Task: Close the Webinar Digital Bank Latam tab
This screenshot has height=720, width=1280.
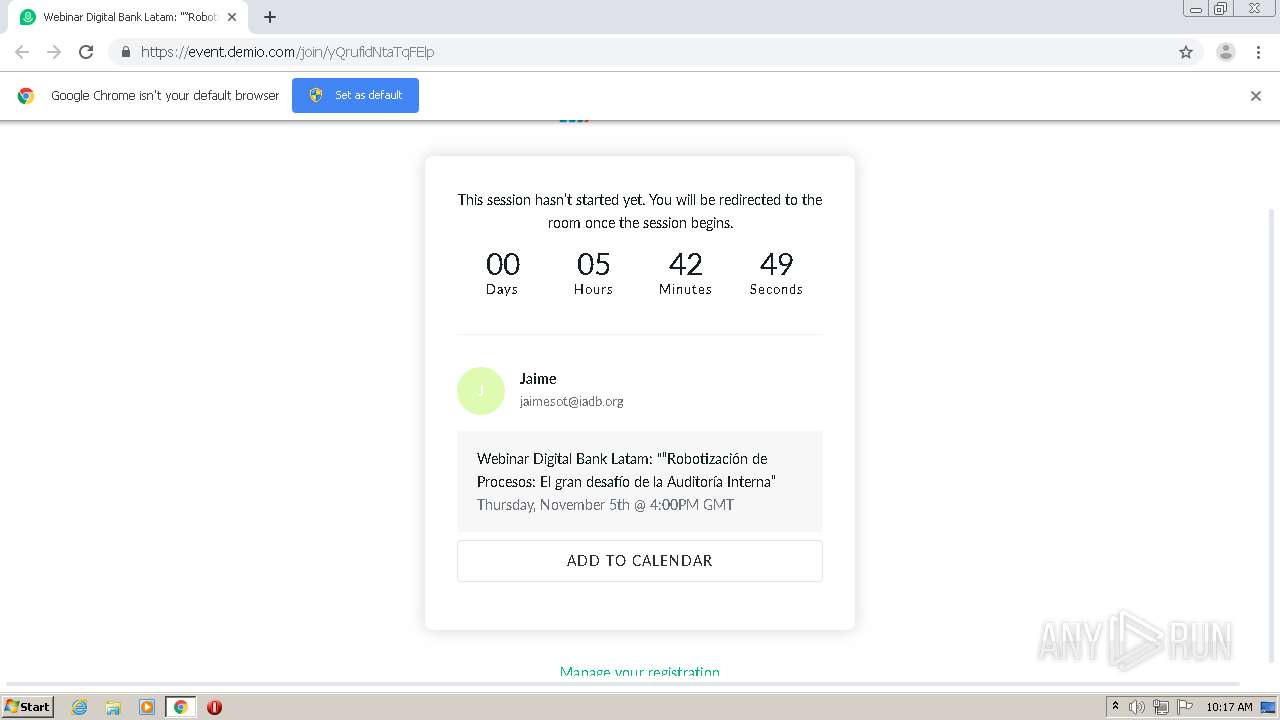Action: (x=232, y=17)
